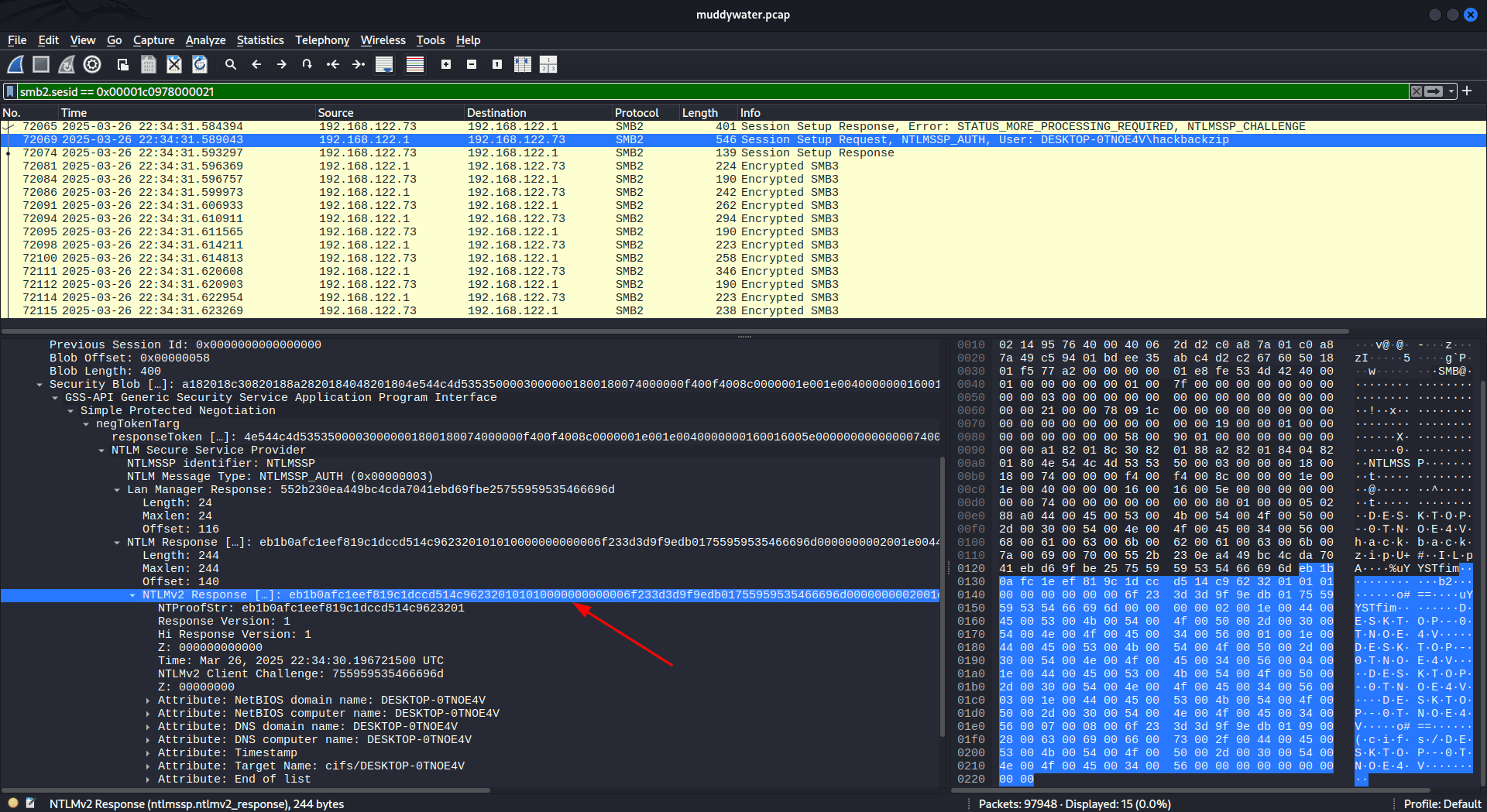Image resolution: width=1487 pixels, height=812 pixels.
Task: Select packet 72074 Session Setup Response
Action: pyautogui.click(x=743, y=153)
